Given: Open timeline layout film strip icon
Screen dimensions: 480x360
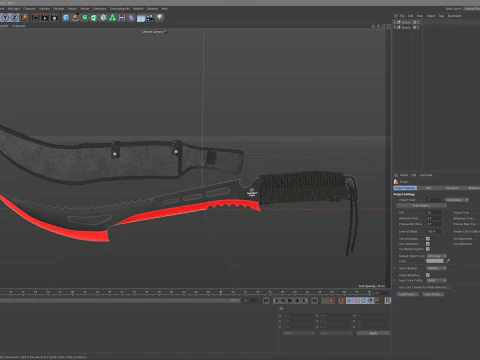Looking at the screenshot, I should 388,301.
